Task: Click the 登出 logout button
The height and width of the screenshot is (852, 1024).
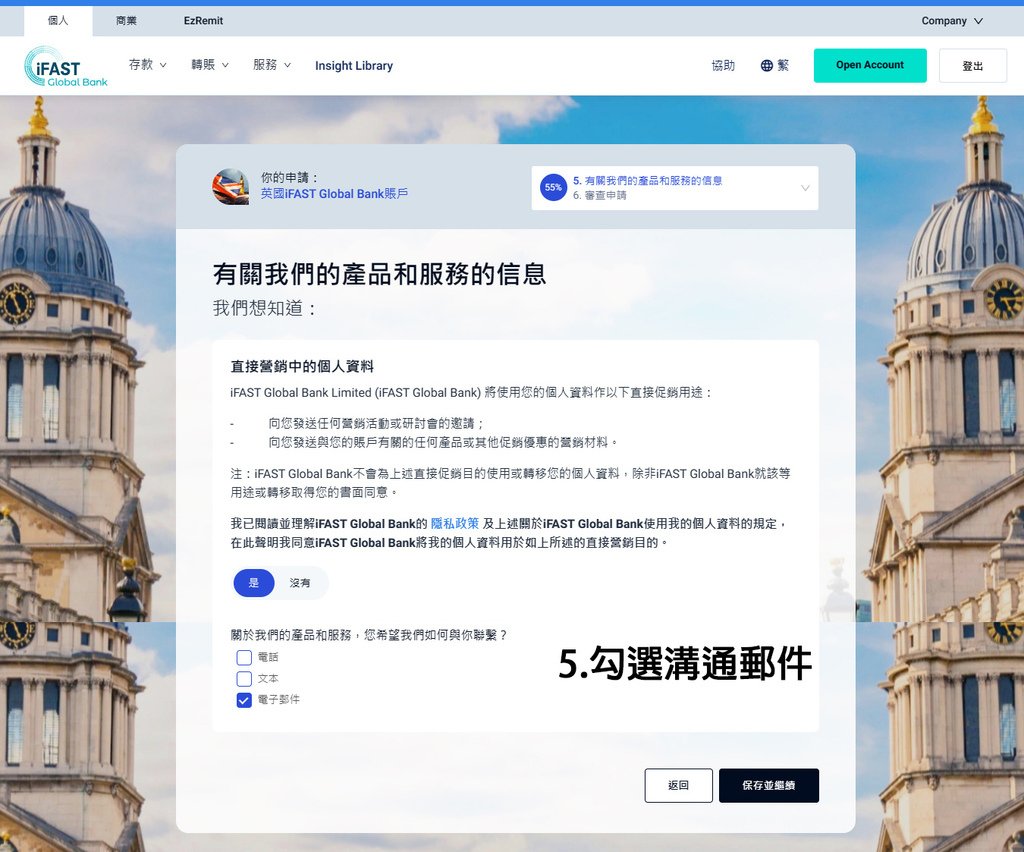Action: click(972, 65)
